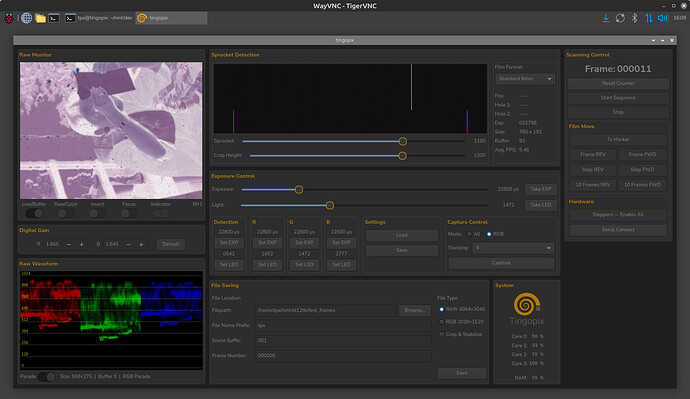Click the refresh tray icon
The image size is (690, 399).
[620, 18]
